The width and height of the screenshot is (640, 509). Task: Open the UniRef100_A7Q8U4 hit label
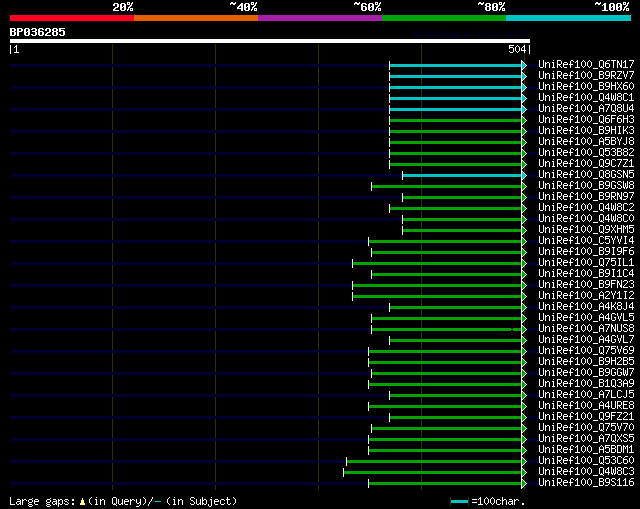(x=586, y=108)
